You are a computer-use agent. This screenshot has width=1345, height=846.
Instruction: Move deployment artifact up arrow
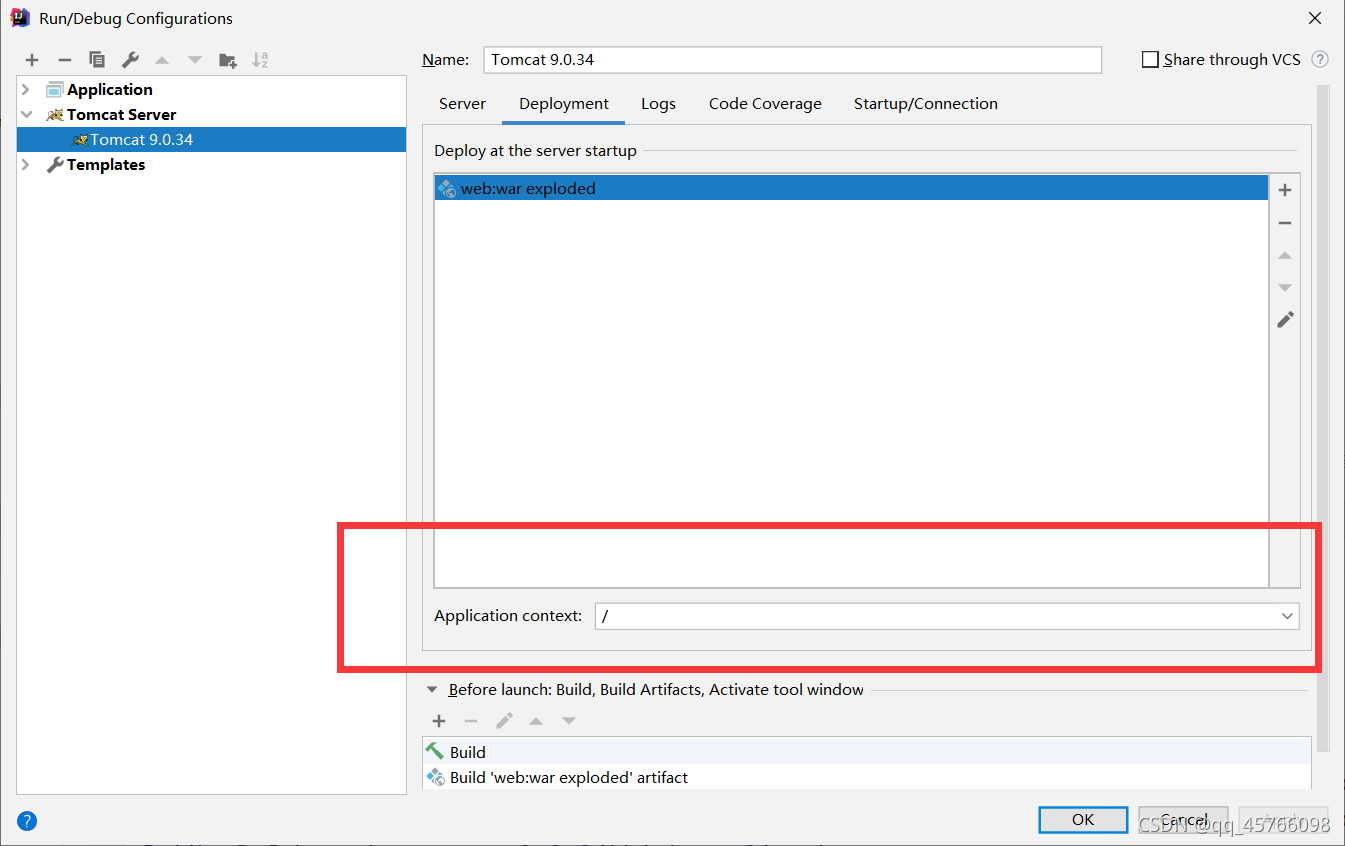tap(1285, 256)
